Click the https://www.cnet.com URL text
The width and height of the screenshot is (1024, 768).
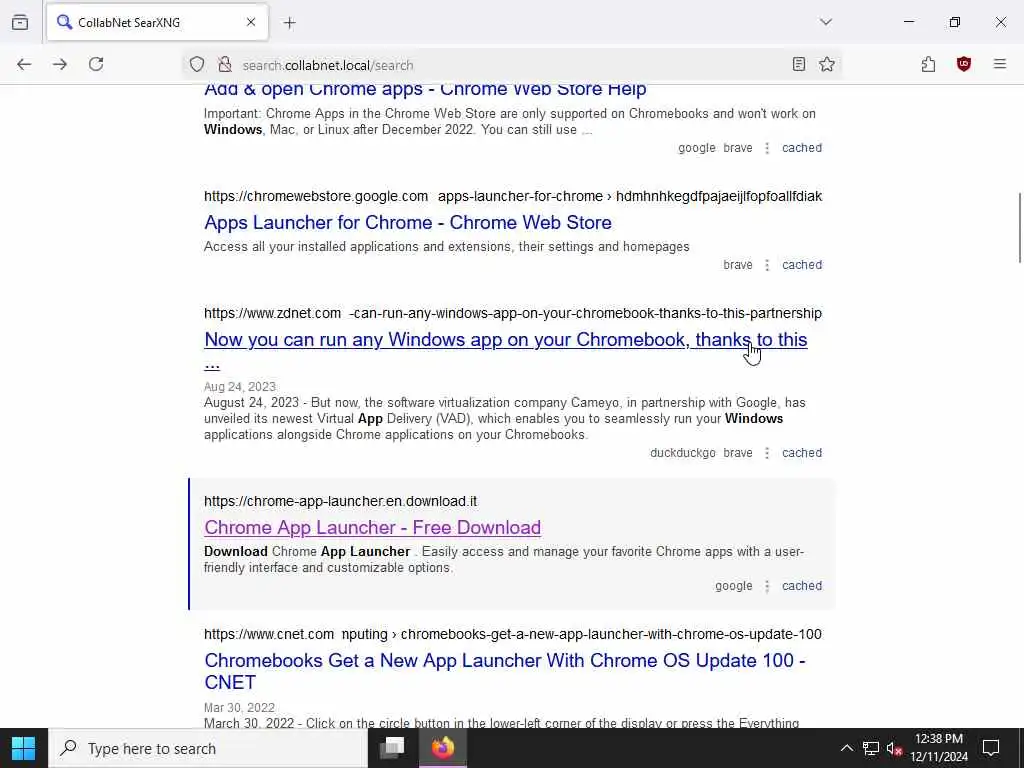click(269, 634)
